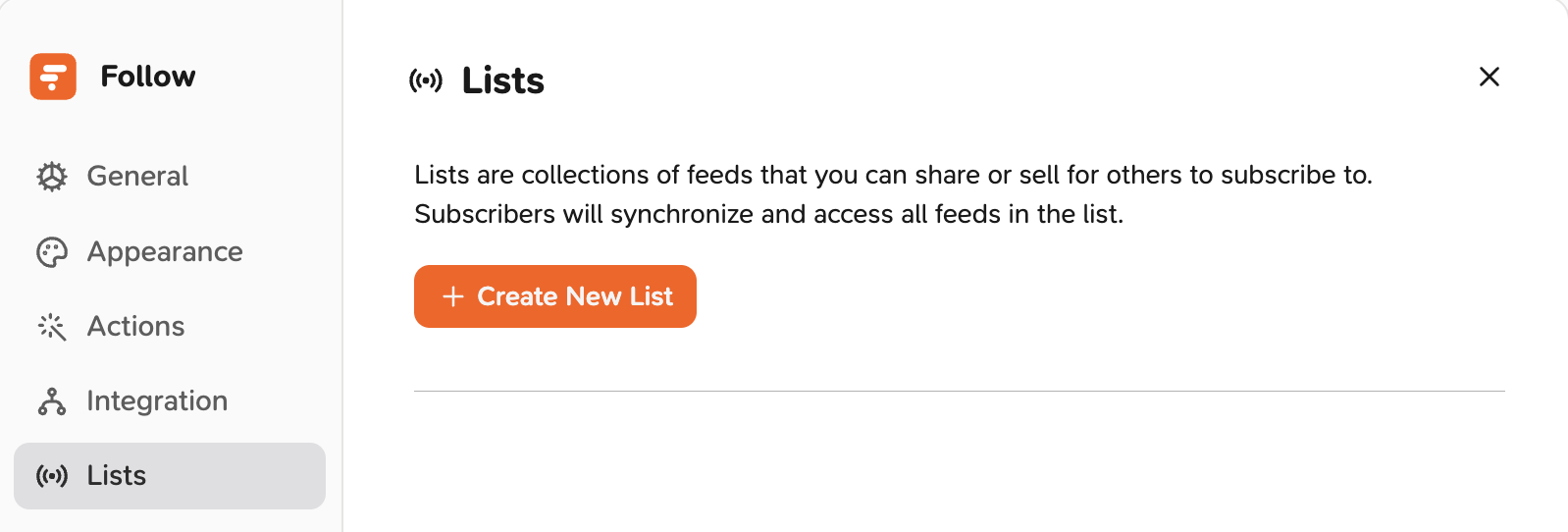Select the Lists item in sidebar
The height and width of the screenshot is (532, 1568).
[x=170, y=476]
